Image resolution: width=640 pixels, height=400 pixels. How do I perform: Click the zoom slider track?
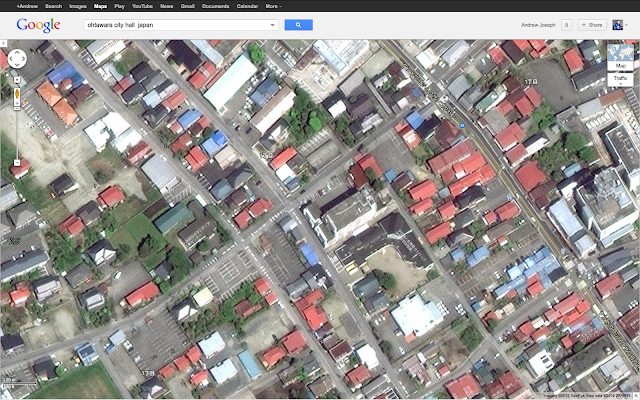pos(17,135)
